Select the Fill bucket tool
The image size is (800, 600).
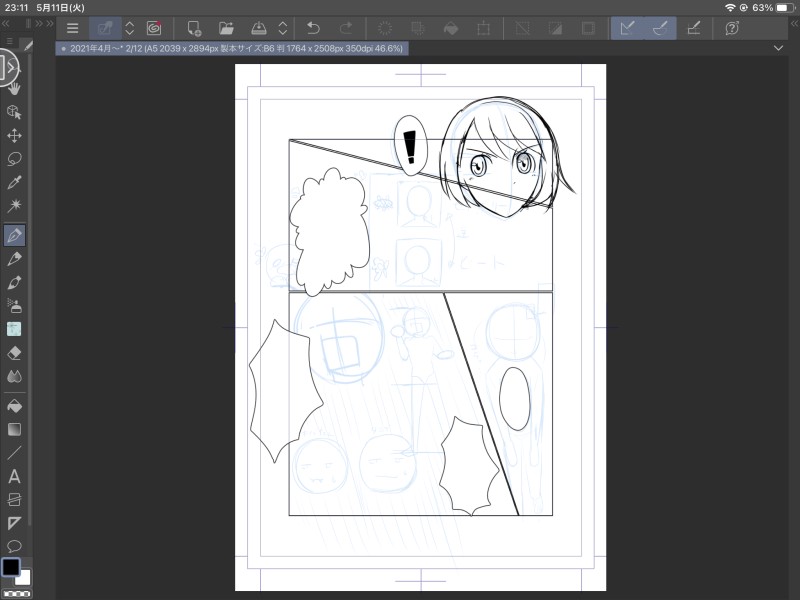[14, 406]
